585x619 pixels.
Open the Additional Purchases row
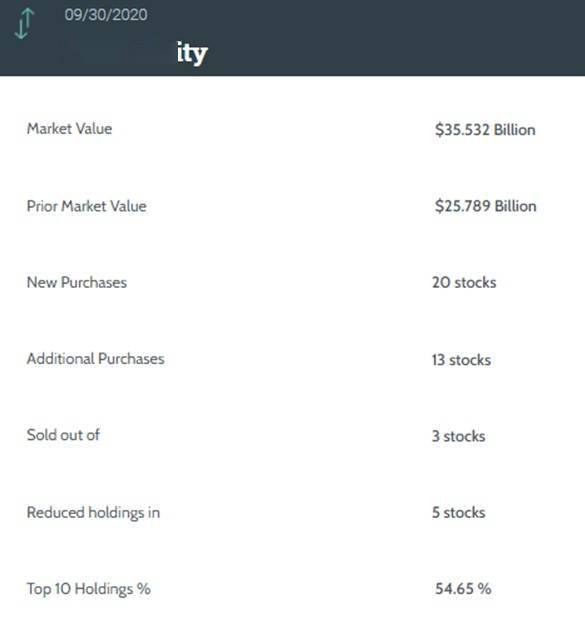(292, 359)
